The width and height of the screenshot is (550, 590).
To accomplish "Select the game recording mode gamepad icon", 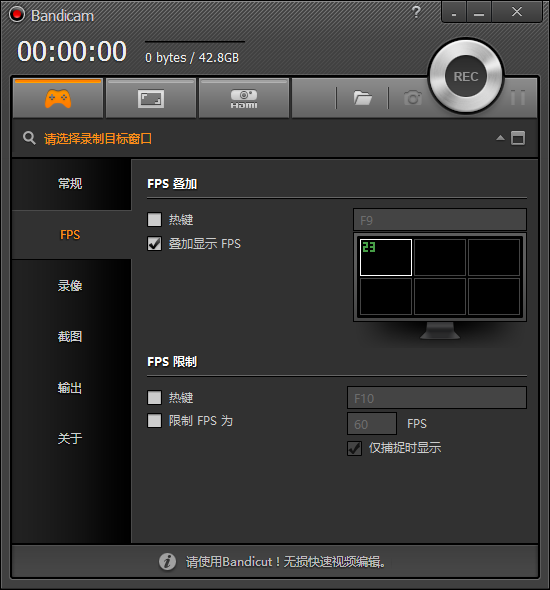I will (58, 99).
